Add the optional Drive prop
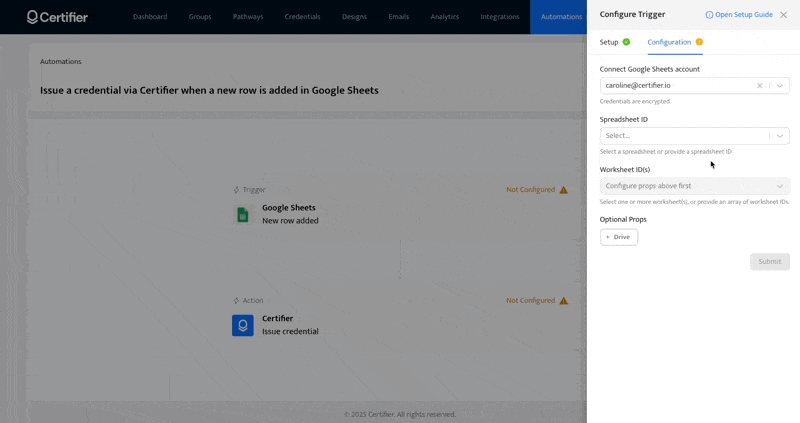The height and width of the screenshot is (423, 800). point(618,237)
